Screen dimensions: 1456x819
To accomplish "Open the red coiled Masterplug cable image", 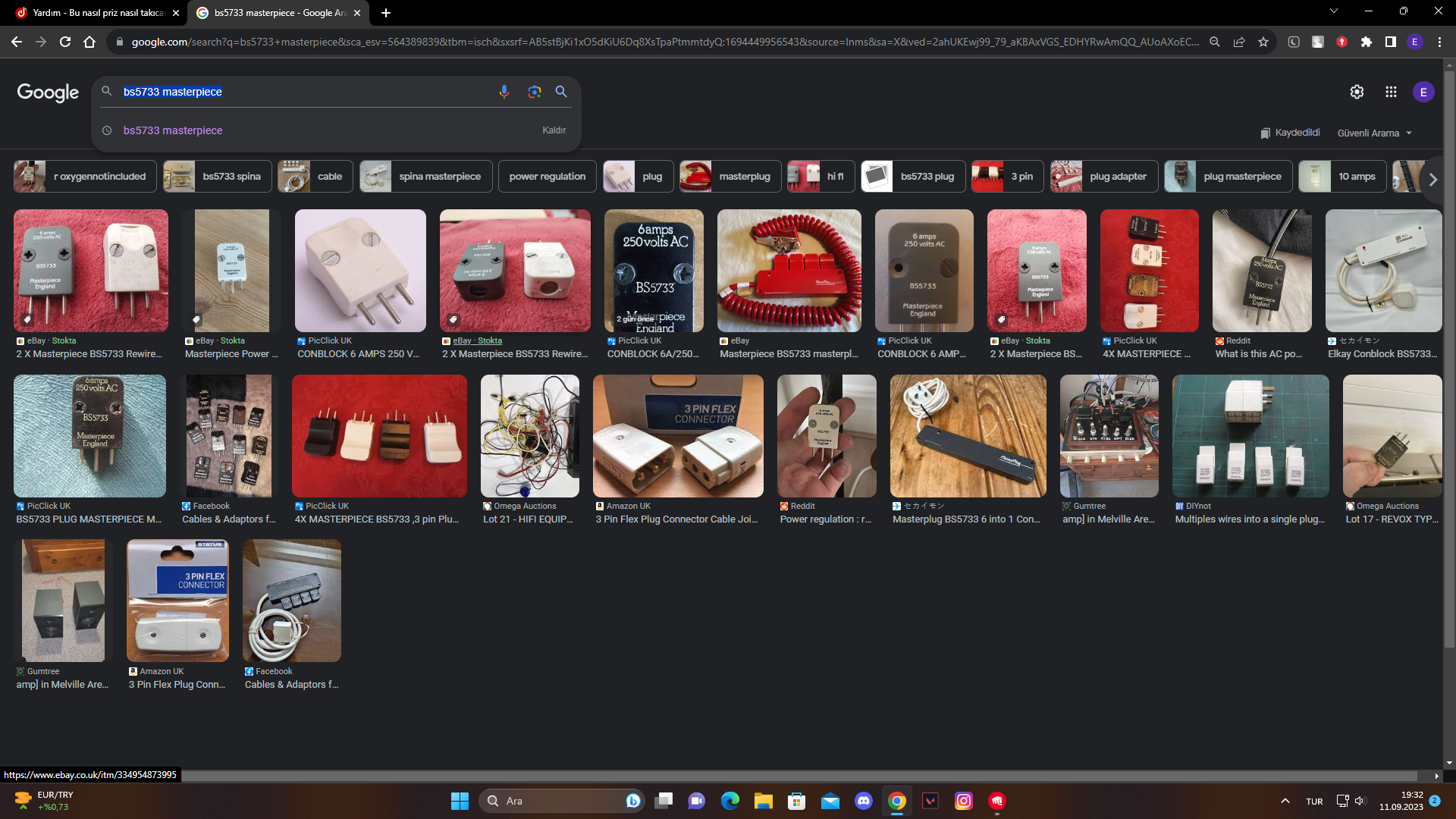I will (789, 271).
